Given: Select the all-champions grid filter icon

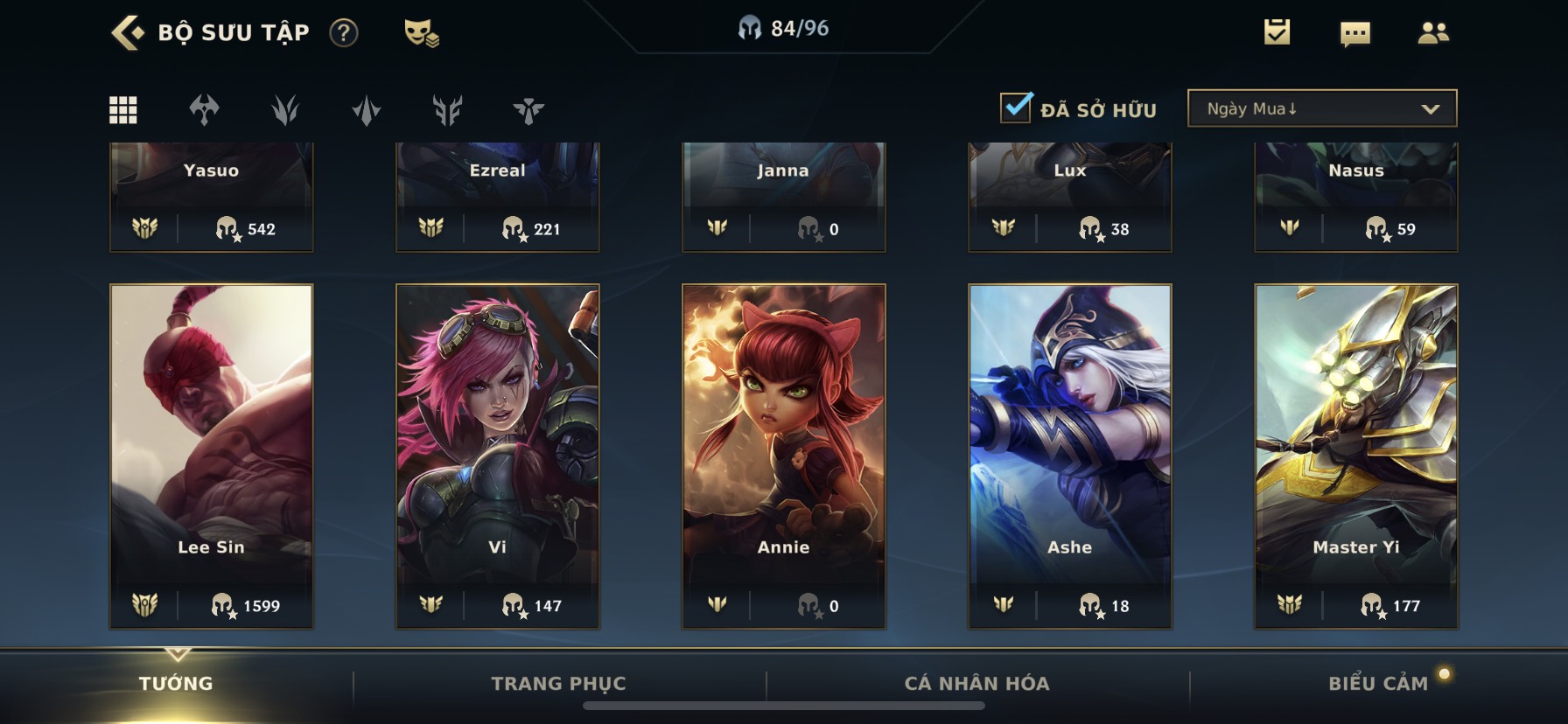Looking at the screenshot, I should (x=122, y=109).
